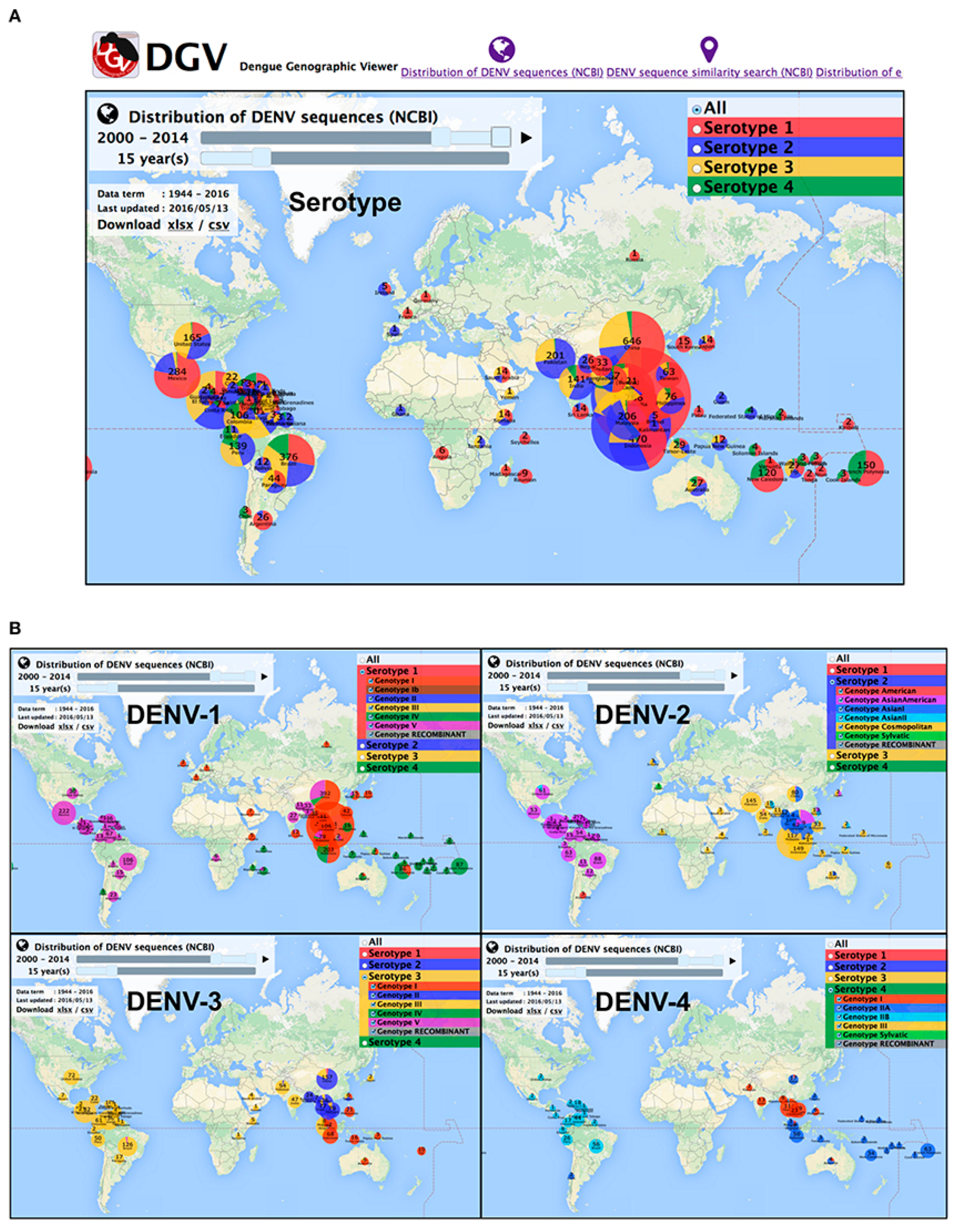957x1232 pixels.
Task: Select Serotype 1 radio in top legend
Action: [697, 129]
